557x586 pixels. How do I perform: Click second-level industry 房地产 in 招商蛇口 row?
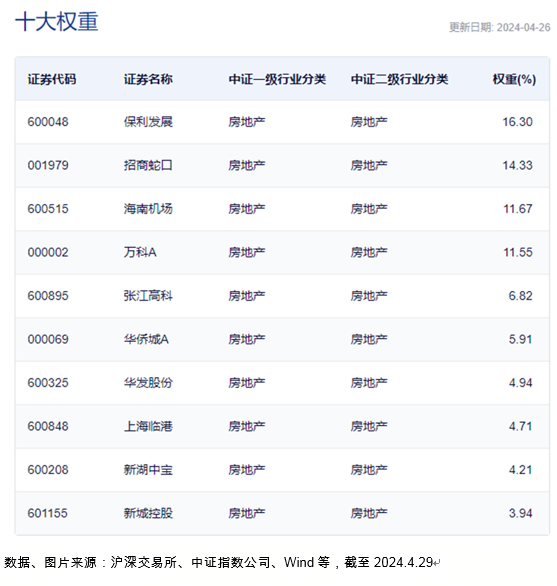tap(369, 165)
